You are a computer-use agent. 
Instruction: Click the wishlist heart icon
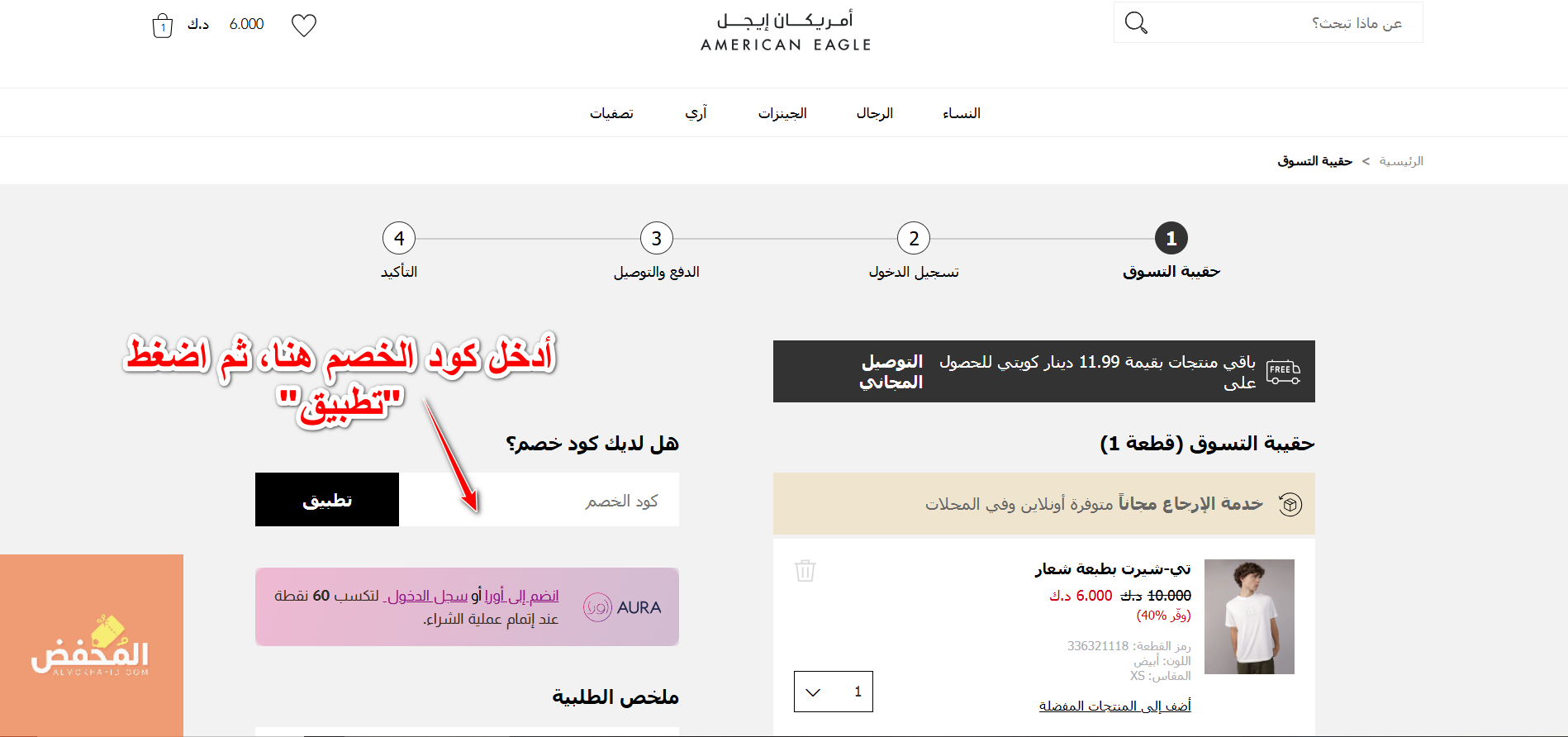(304, 26)
